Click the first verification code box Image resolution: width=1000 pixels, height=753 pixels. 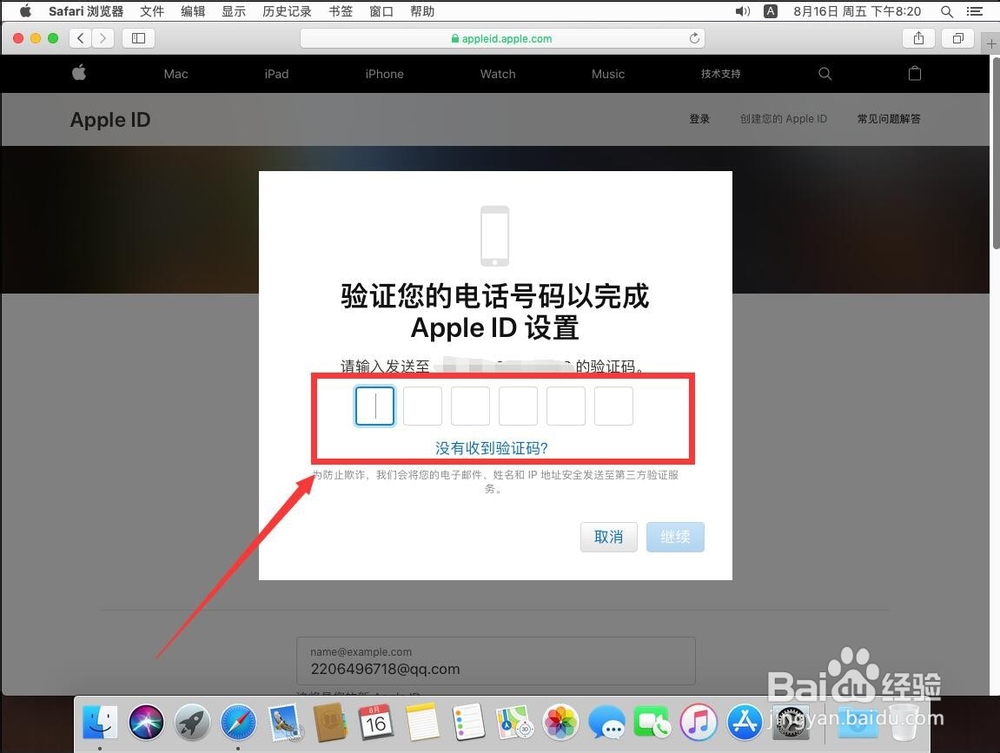click(x=375, y=406)
